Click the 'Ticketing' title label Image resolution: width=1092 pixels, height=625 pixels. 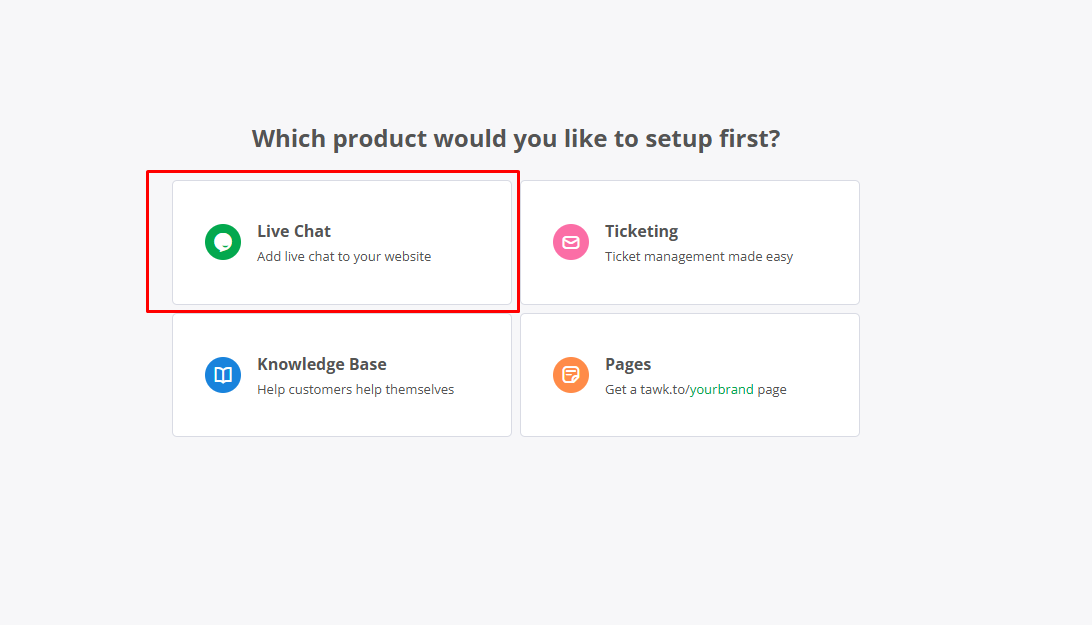click(641, 231)
